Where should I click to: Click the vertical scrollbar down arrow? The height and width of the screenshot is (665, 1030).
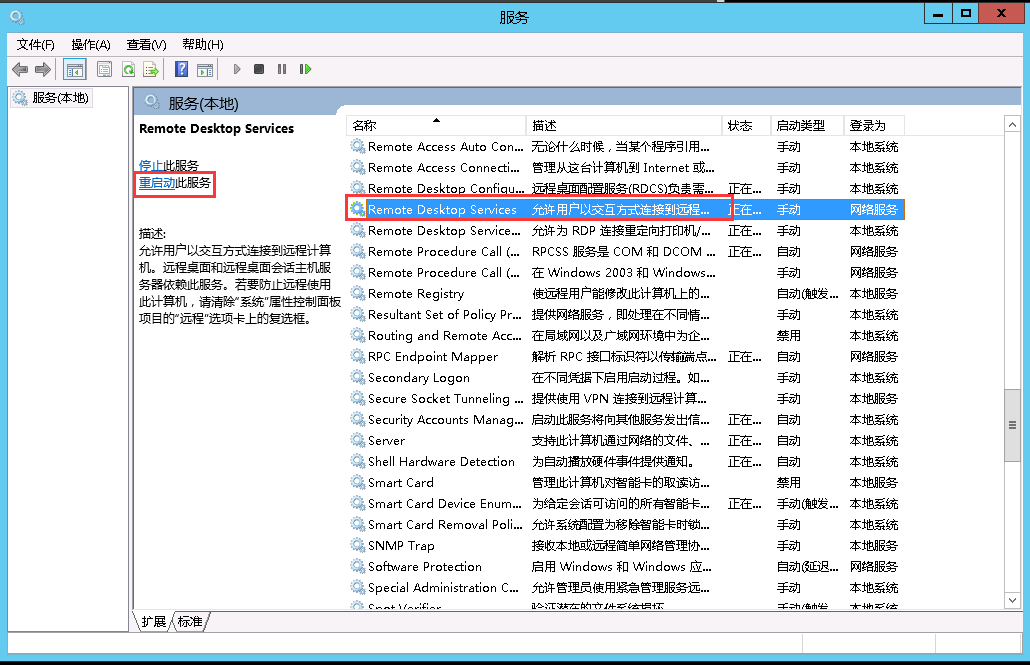(x=1012, y=599)
